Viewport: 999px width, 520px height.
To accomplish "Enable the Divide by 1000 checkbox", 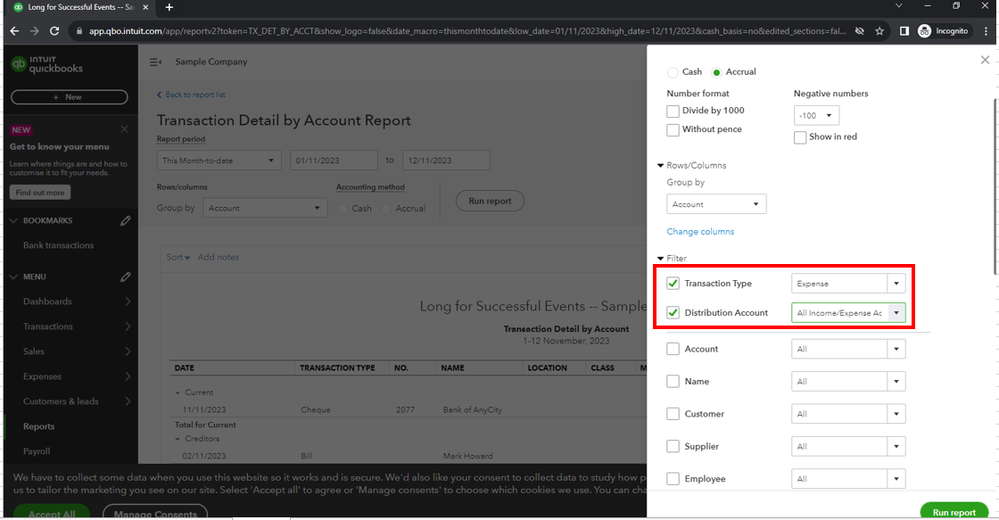I will coord(673,111).
